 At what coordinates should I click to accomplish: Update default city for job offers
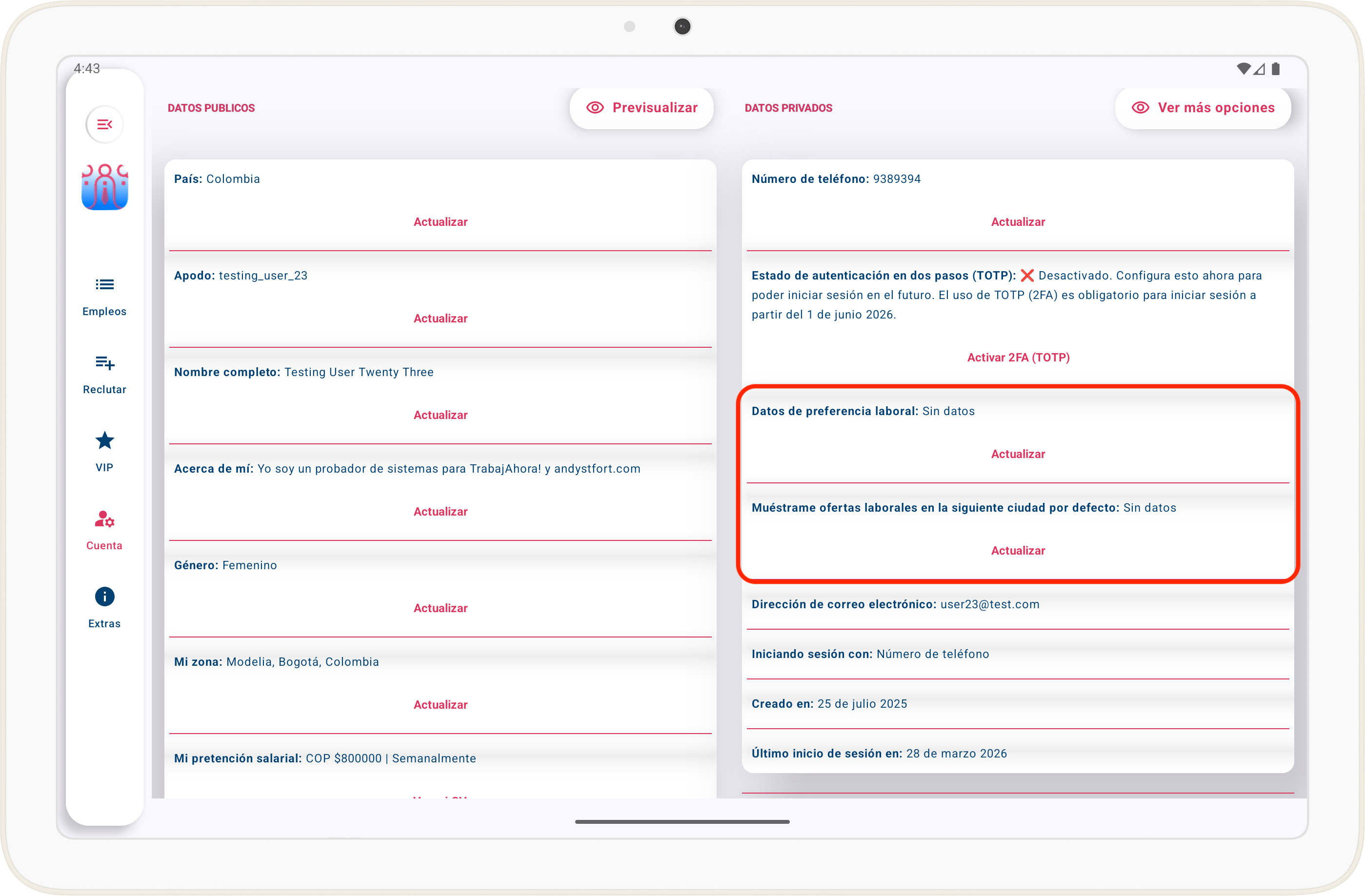(x=1018, y=550)
